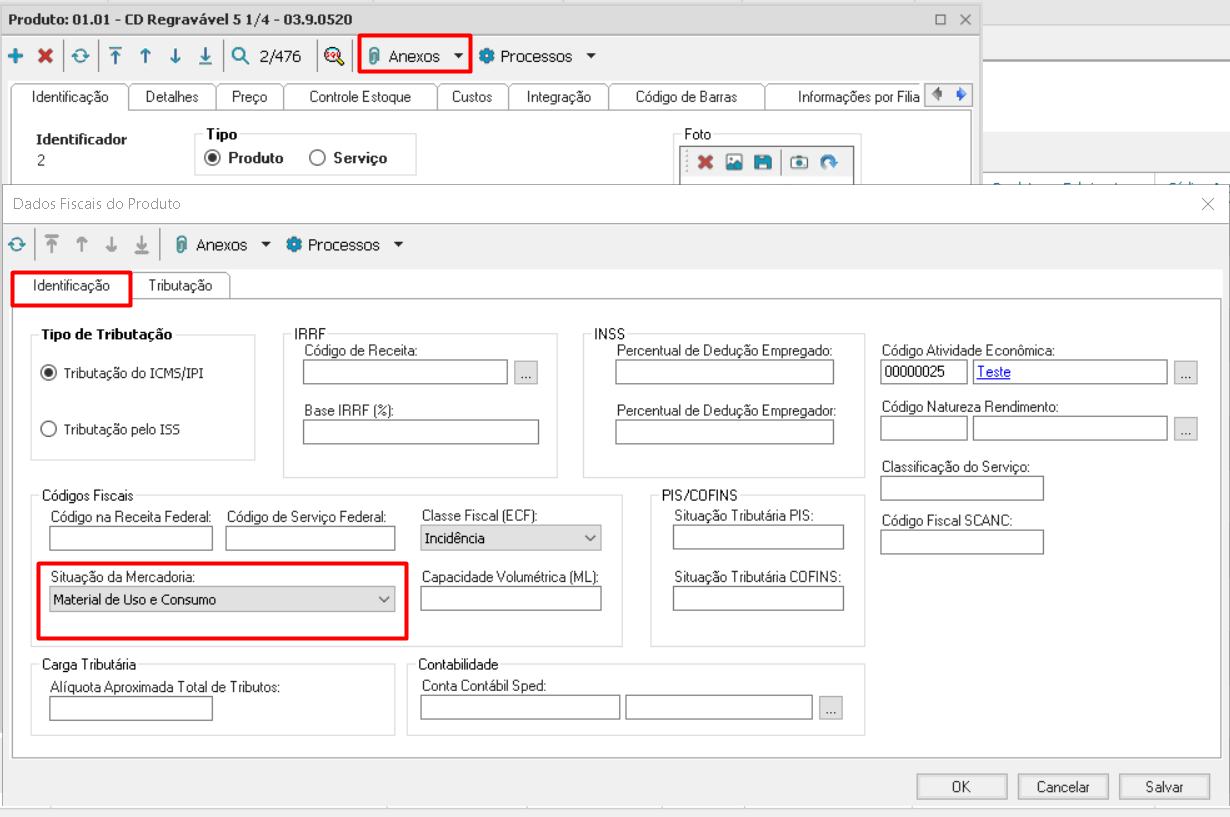This screenshot has height=817, width=1230.
Task: Open Código de Barras tab
Action: 686,97
